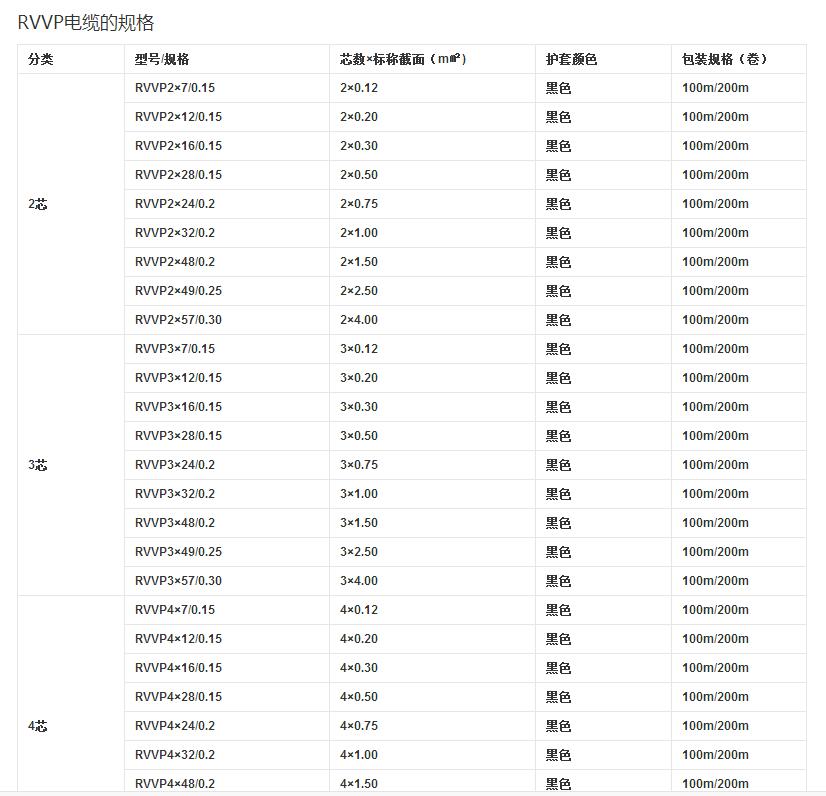The image size is (826, 796).
Task: Click the 3×2.50 cross-section cell
Action: coord(359,552)
